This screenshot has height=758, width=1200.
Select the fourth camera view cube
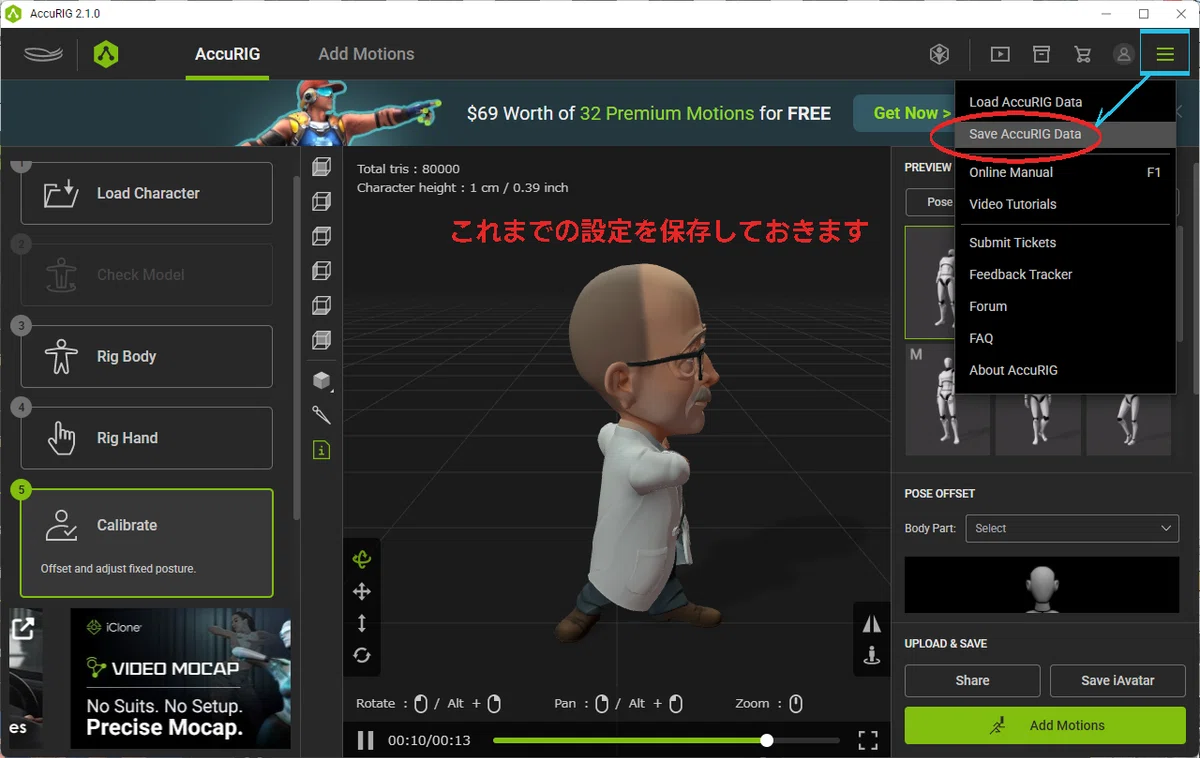pyautogui.click(x=321, y=271)
